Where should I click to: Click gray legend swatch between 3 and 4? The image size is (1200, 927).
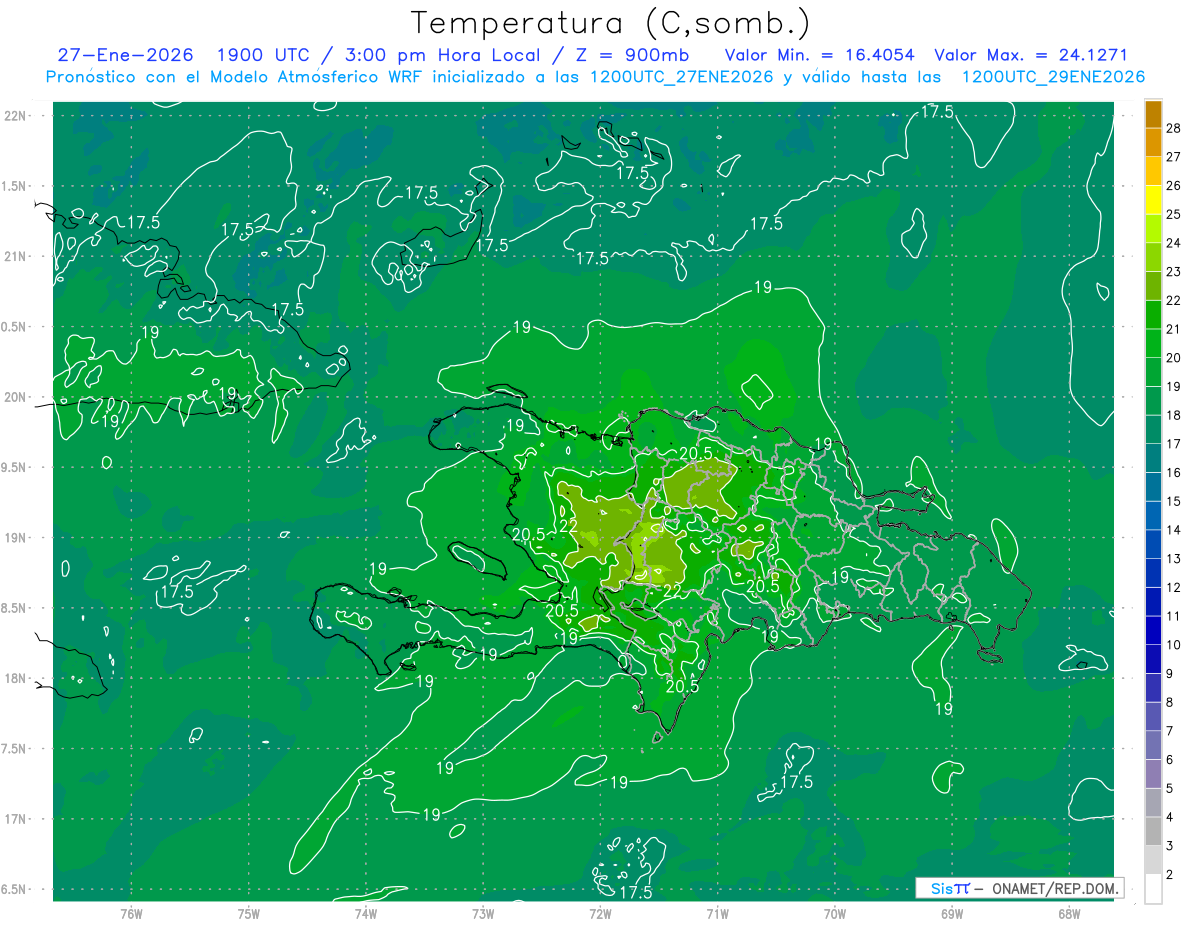click(1153, 831)
